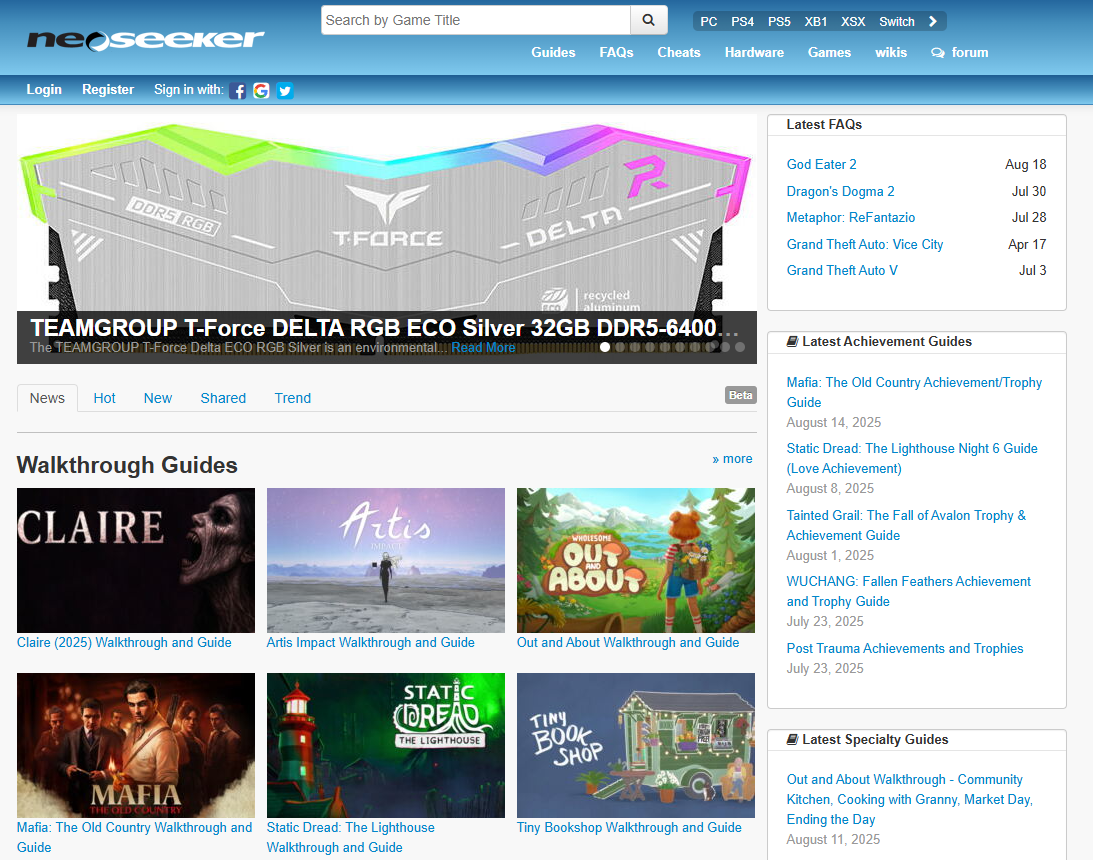
Task: Open the Hardware menu
Action: pyautogui.click(x=754, y=52)
